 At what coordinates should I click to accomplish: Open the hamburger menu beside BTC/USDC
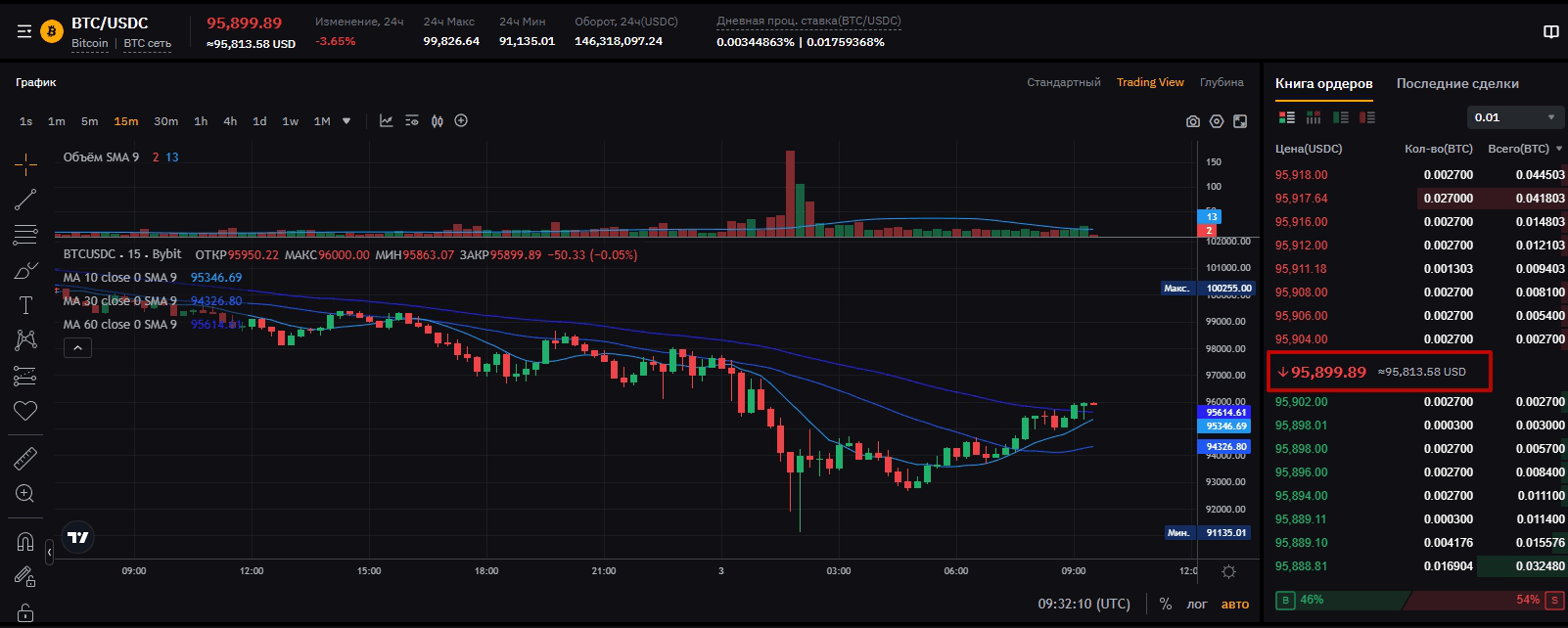[24, 32]
